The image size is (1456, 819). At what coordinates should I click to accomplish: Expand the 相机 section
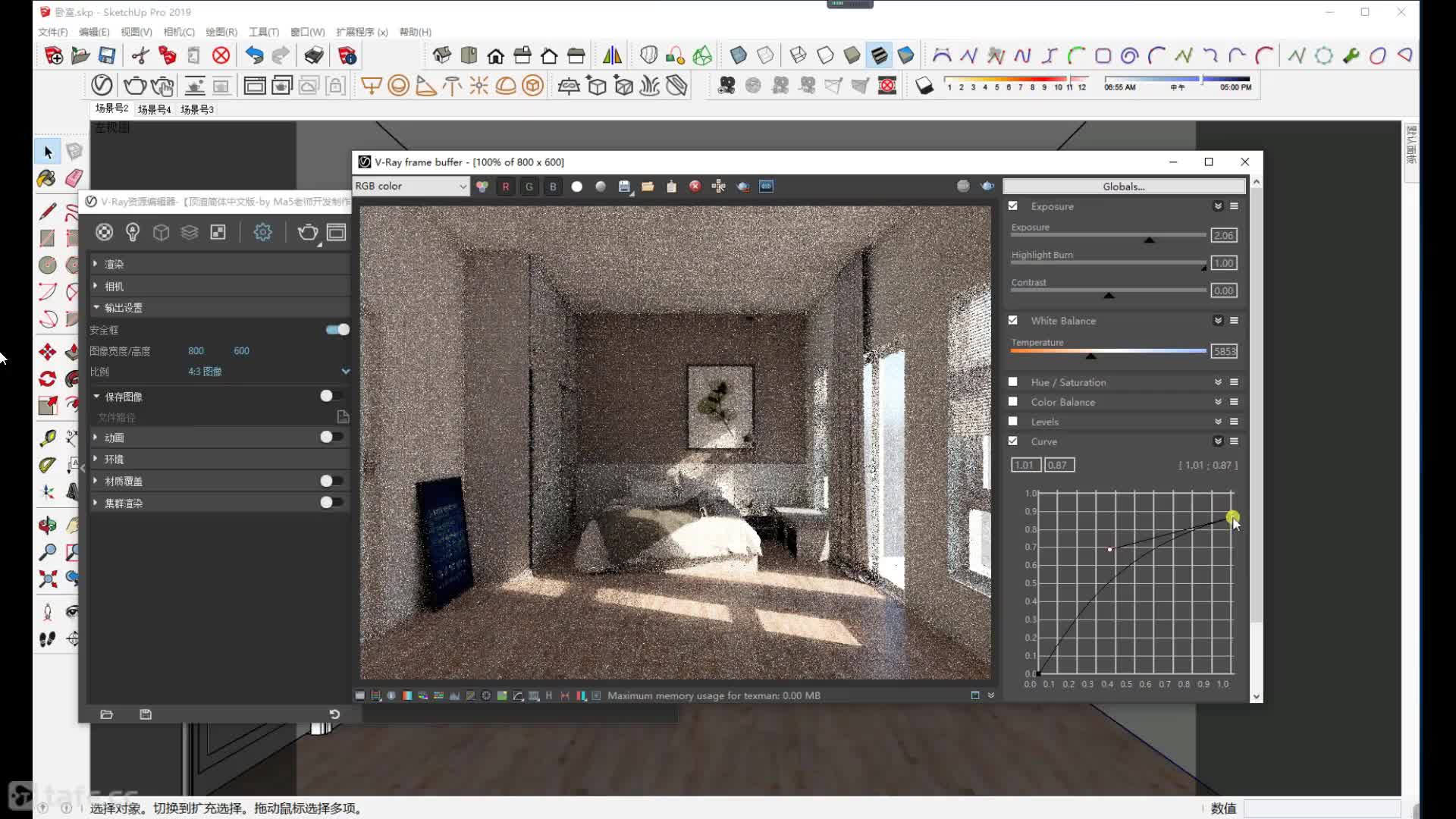point(220,286)
